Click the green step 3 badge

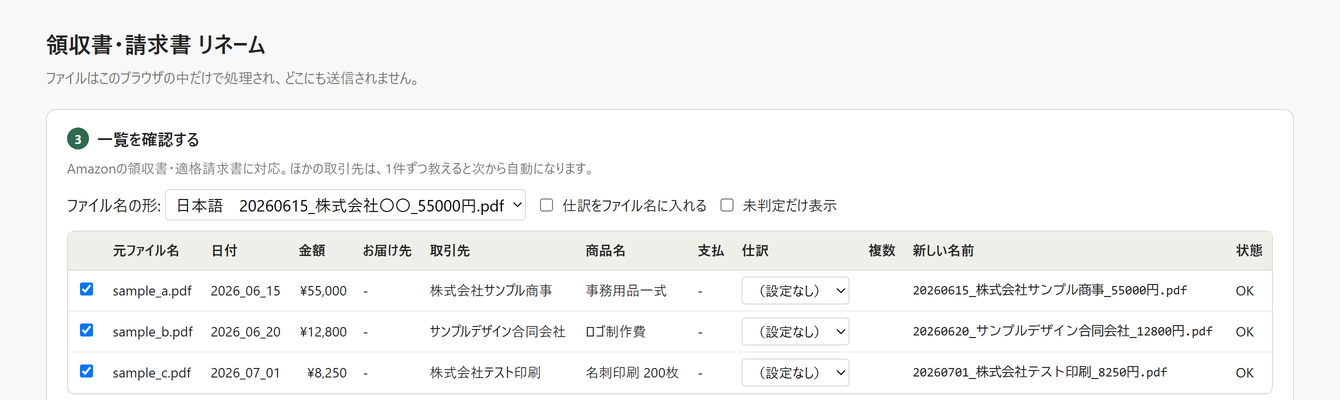(78, 139)
